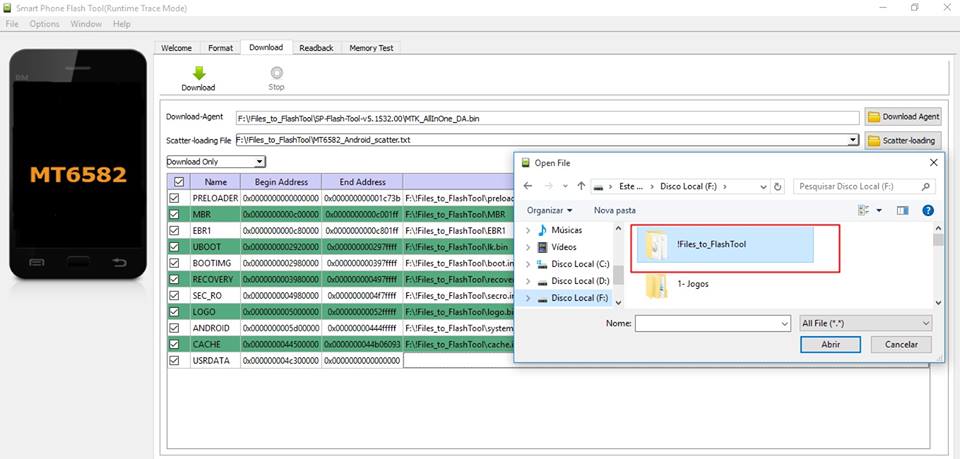Open the Help menu

point(122,24)
